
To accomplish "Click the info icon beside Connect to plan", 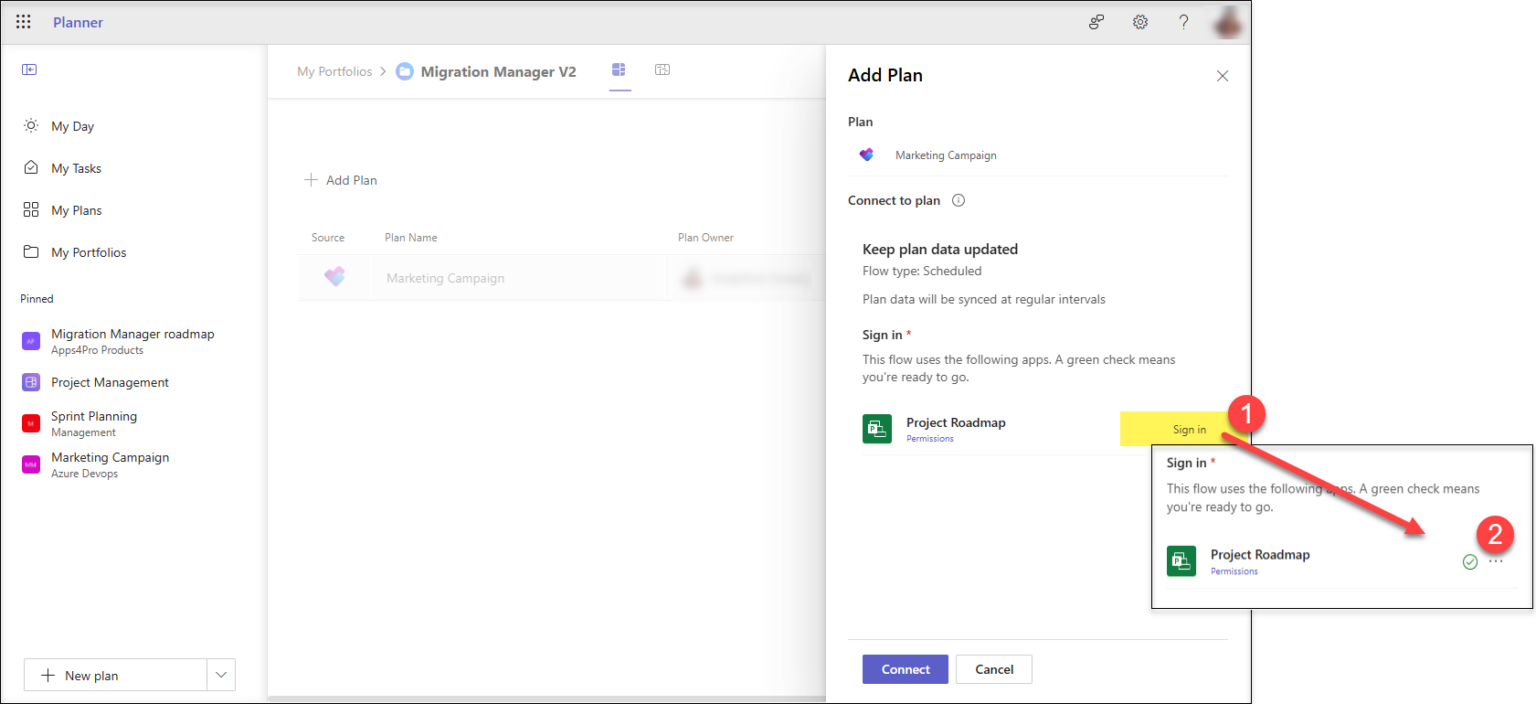I will [x=958, y=200].
